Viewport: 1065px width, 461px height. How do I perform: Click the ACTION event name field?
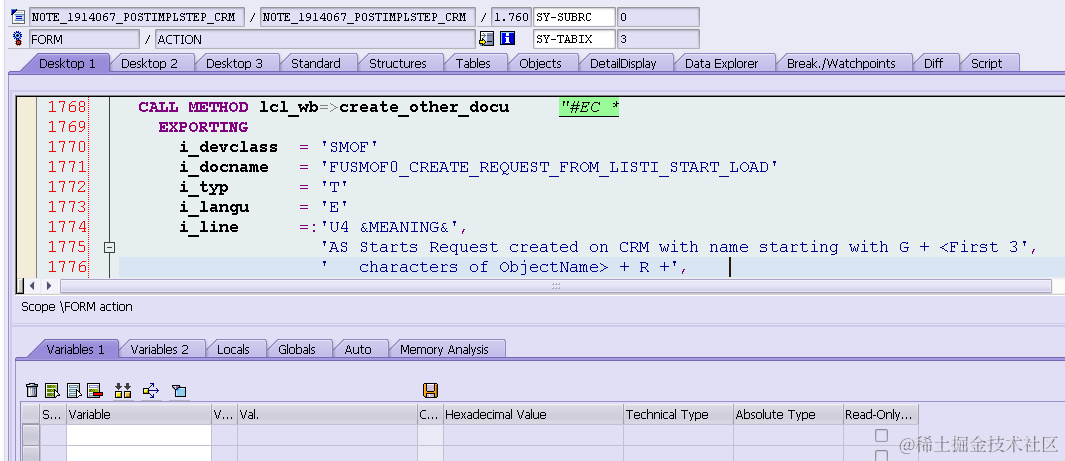(x=315, y=39)
